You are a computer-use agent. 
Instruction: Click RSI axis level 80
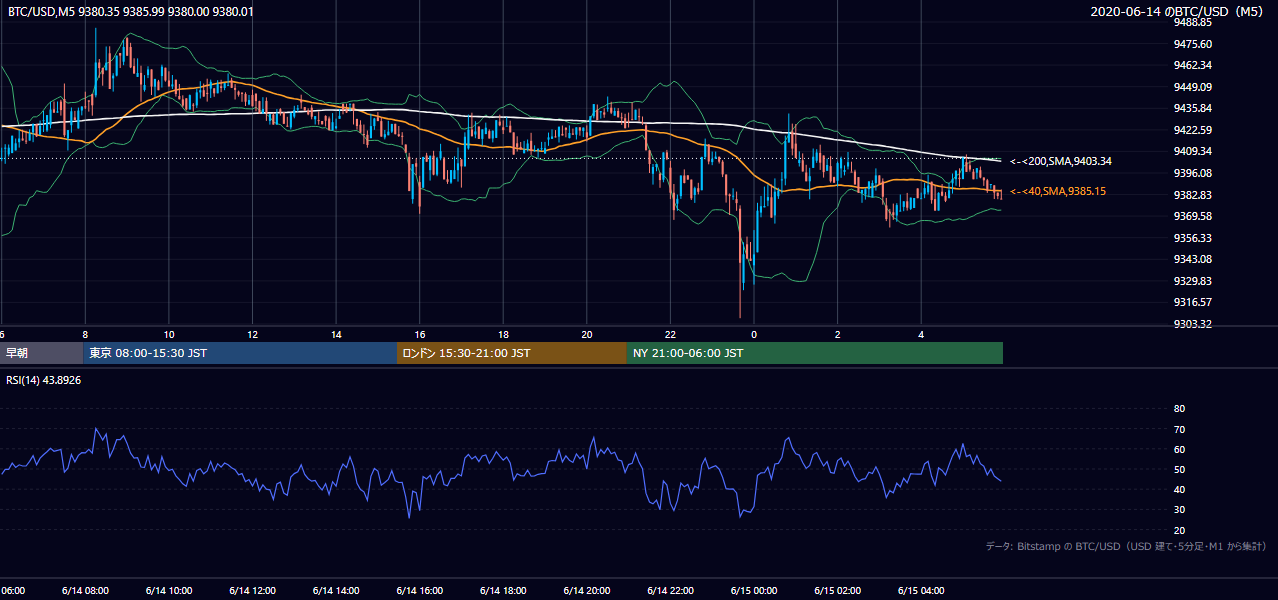tap(1179, 409)
